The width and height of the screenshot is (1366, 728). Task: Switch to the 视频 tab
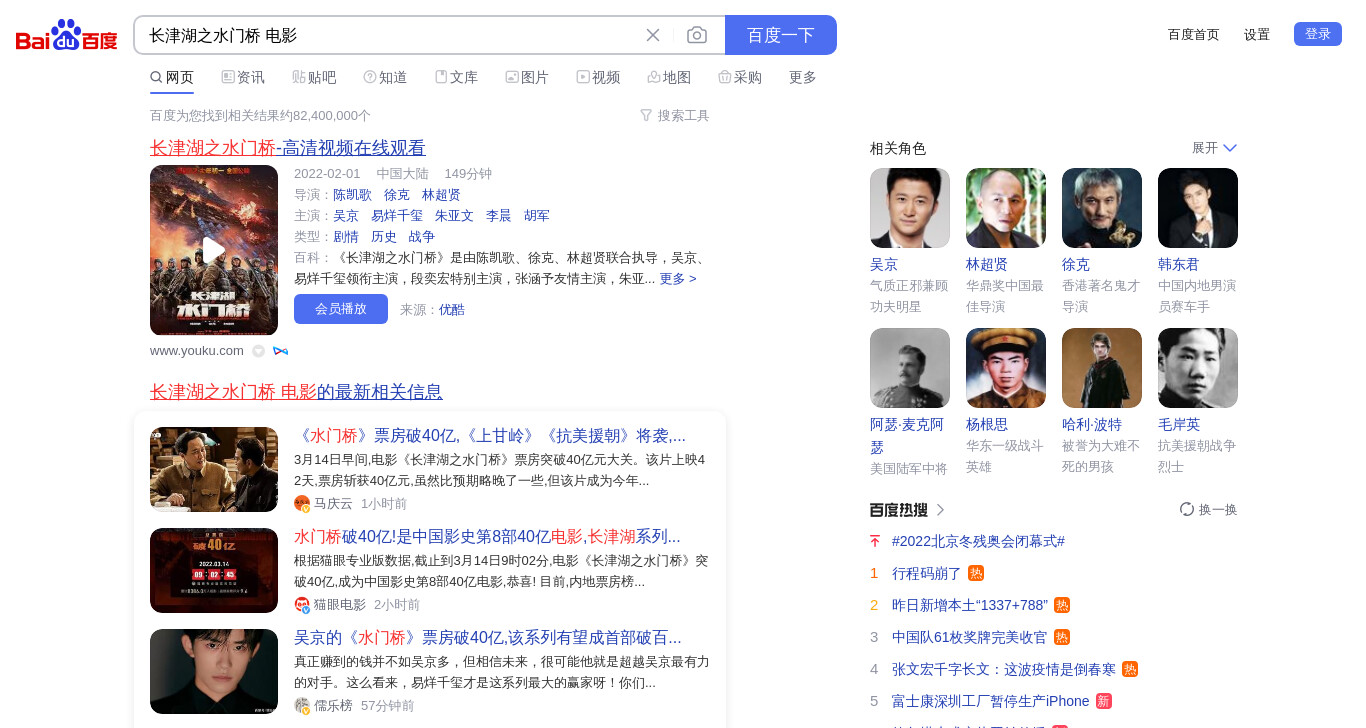[598, 77]
